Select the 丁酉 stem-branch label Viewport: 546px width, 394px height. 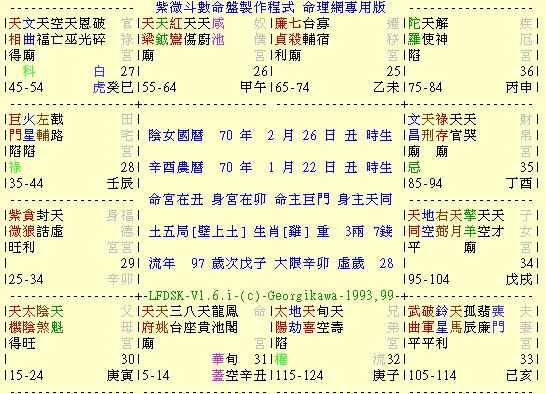click(519, 183)
